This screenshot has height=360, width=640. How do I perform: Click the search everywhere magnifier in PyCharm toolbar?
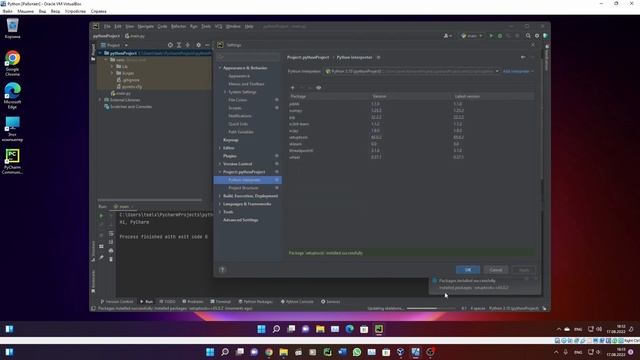coord(528,36)
